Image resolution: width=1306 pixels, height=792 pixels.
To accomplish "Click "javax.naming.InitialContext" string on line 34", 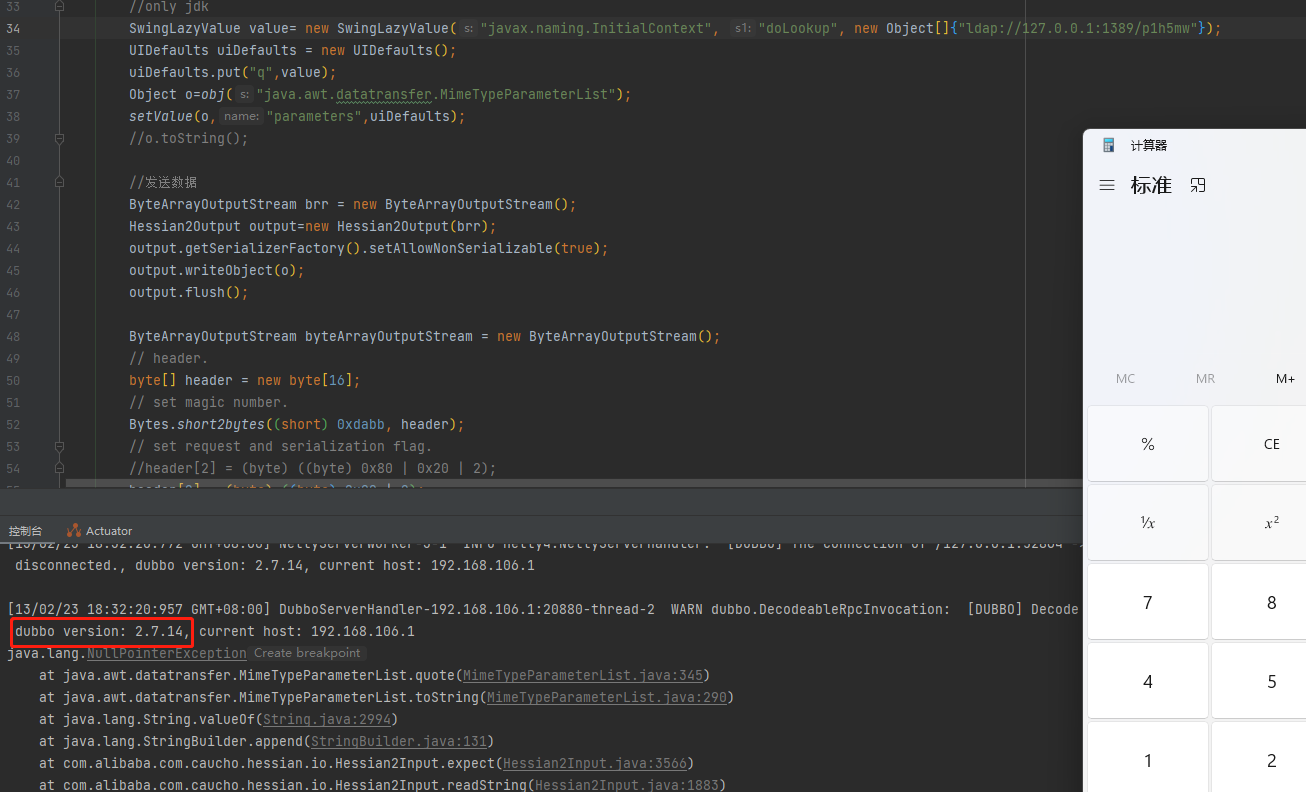I will (600, 28).
